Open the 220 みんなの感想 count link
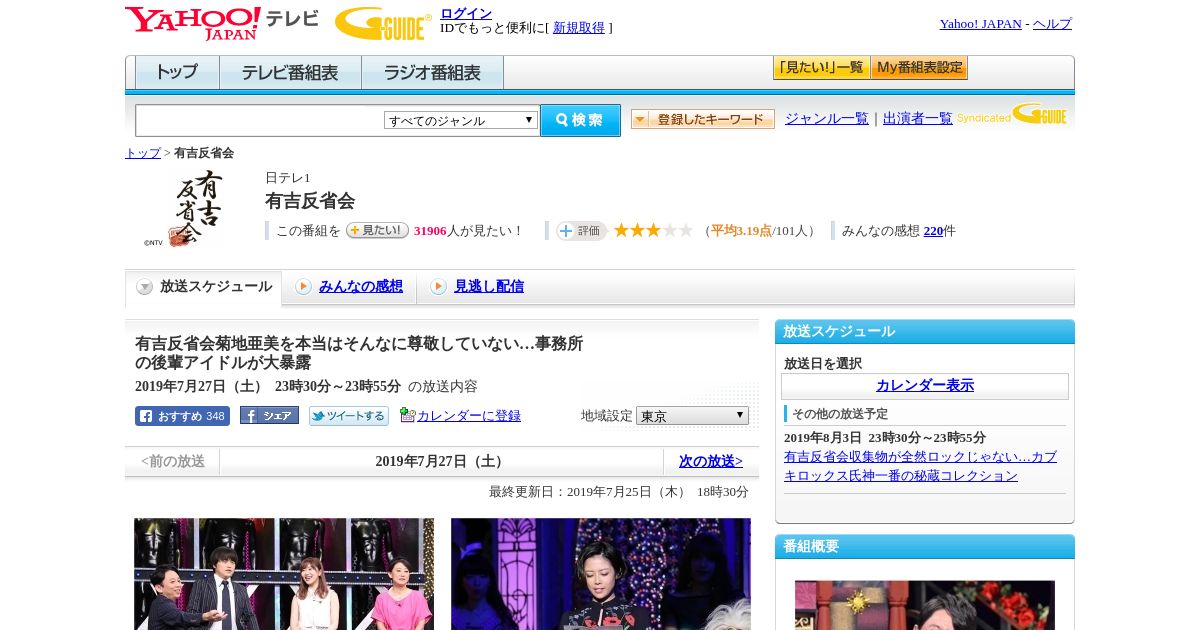 coord(934,231)
